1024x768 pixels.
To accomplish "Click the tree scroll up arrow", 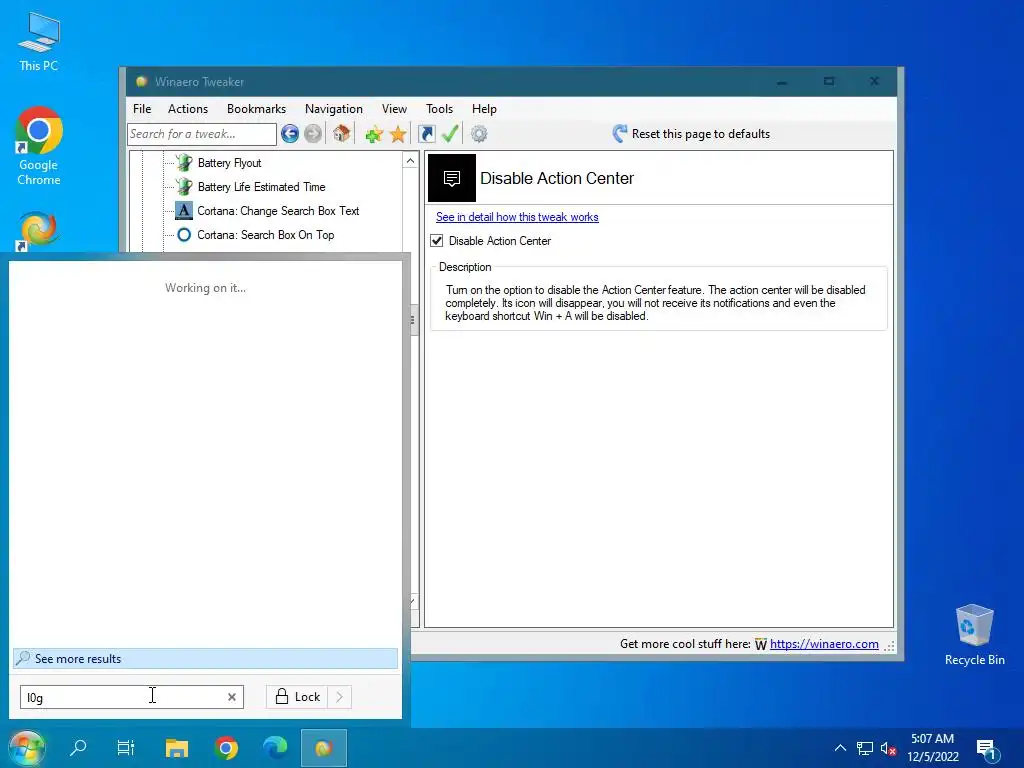I will (410, 161).
